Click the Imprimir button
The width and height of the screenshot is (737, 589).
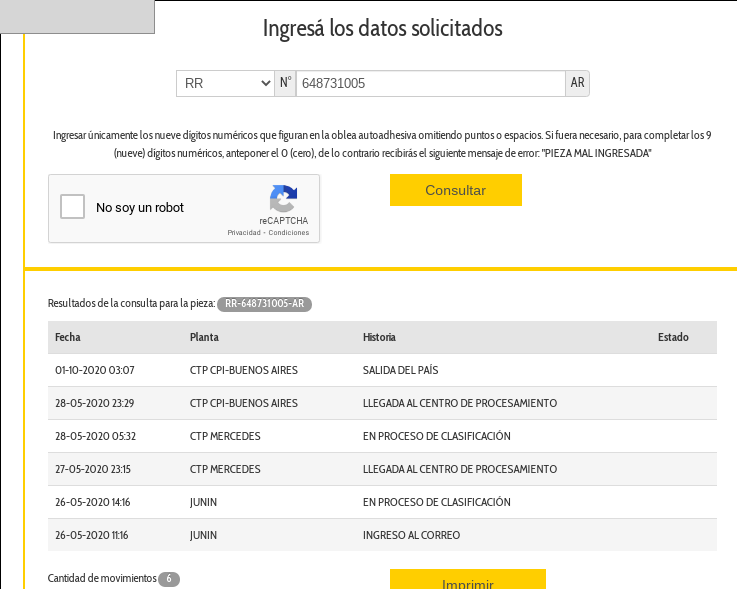[468, 579]
